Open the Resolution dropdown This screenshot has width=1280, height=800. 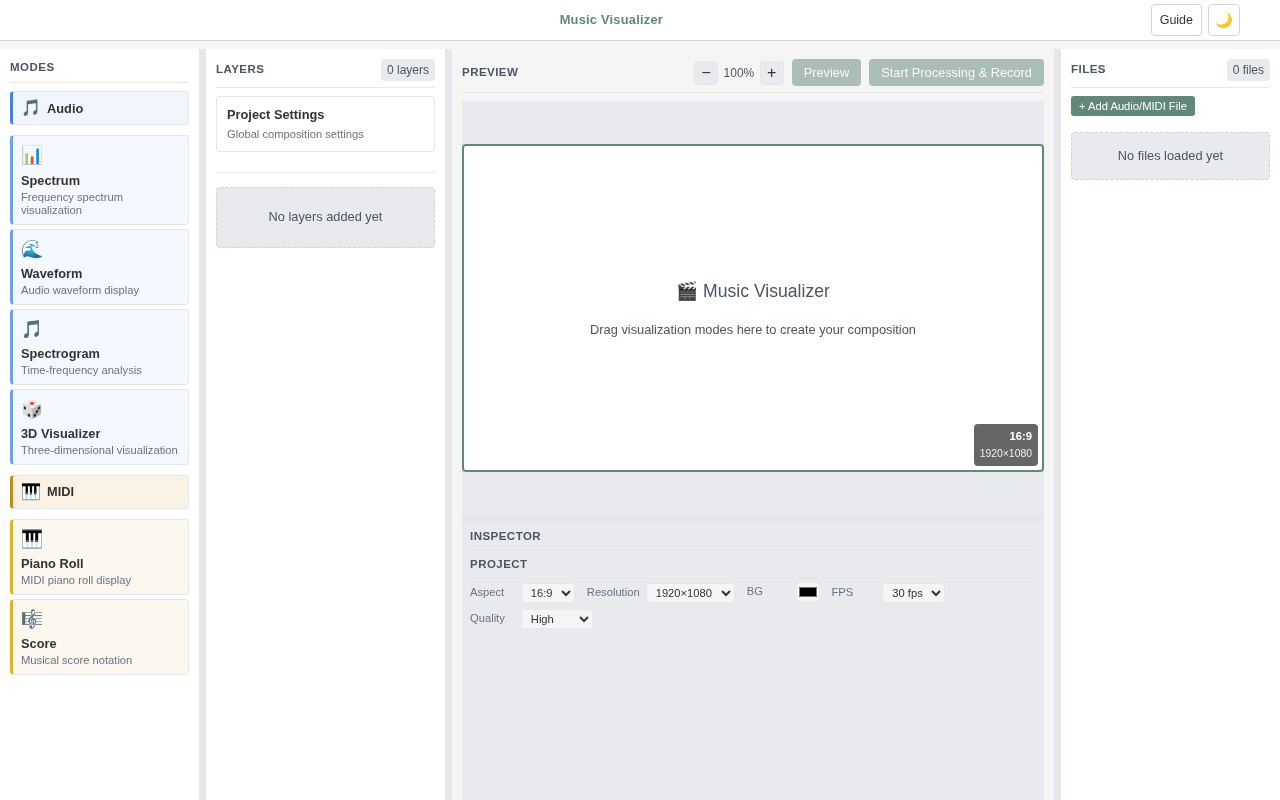(x=690, y=593)
